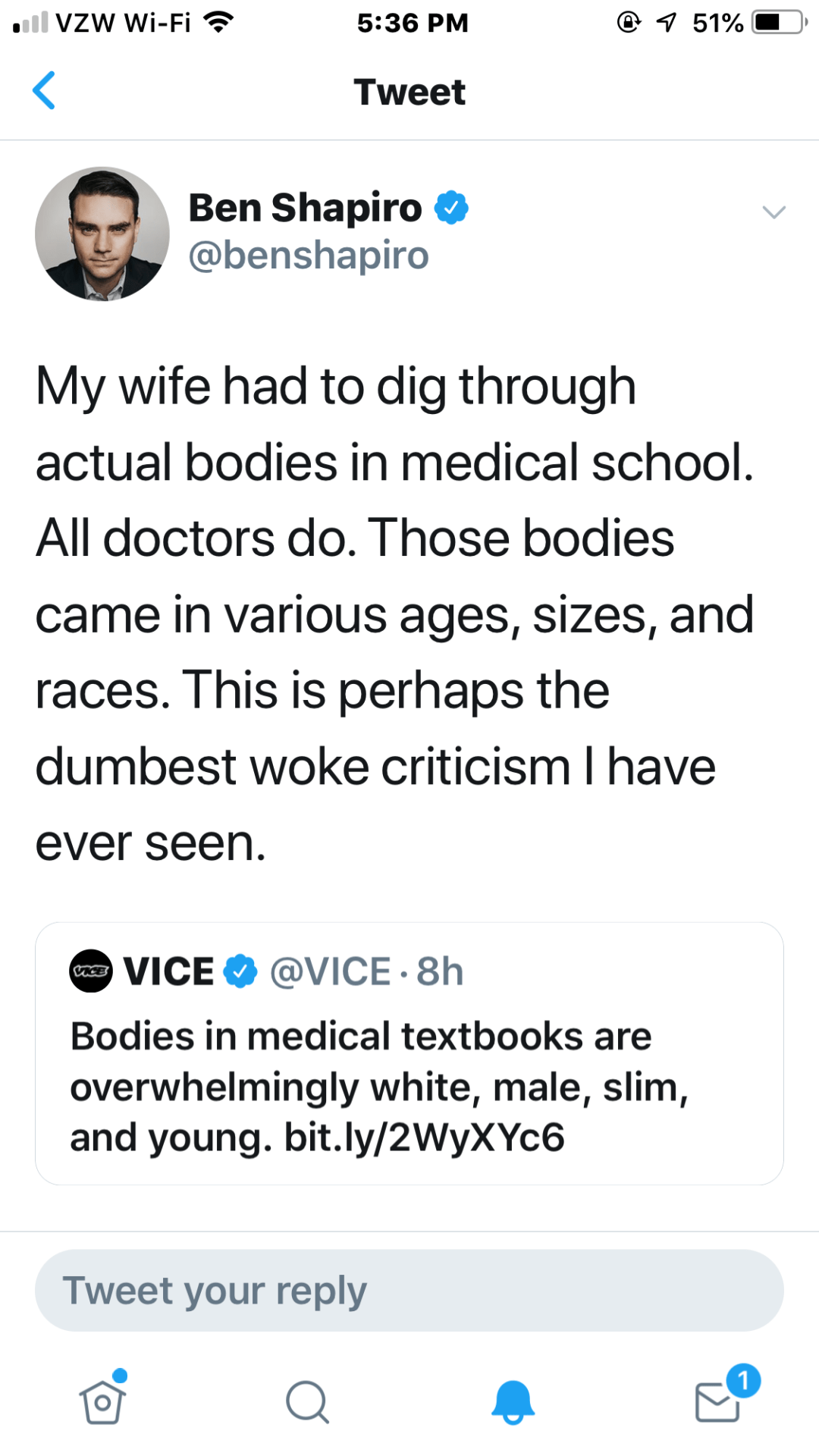Tap the @benshapiro handle
The height and width of the screenshot is (1456, 819).
(309, 256)
